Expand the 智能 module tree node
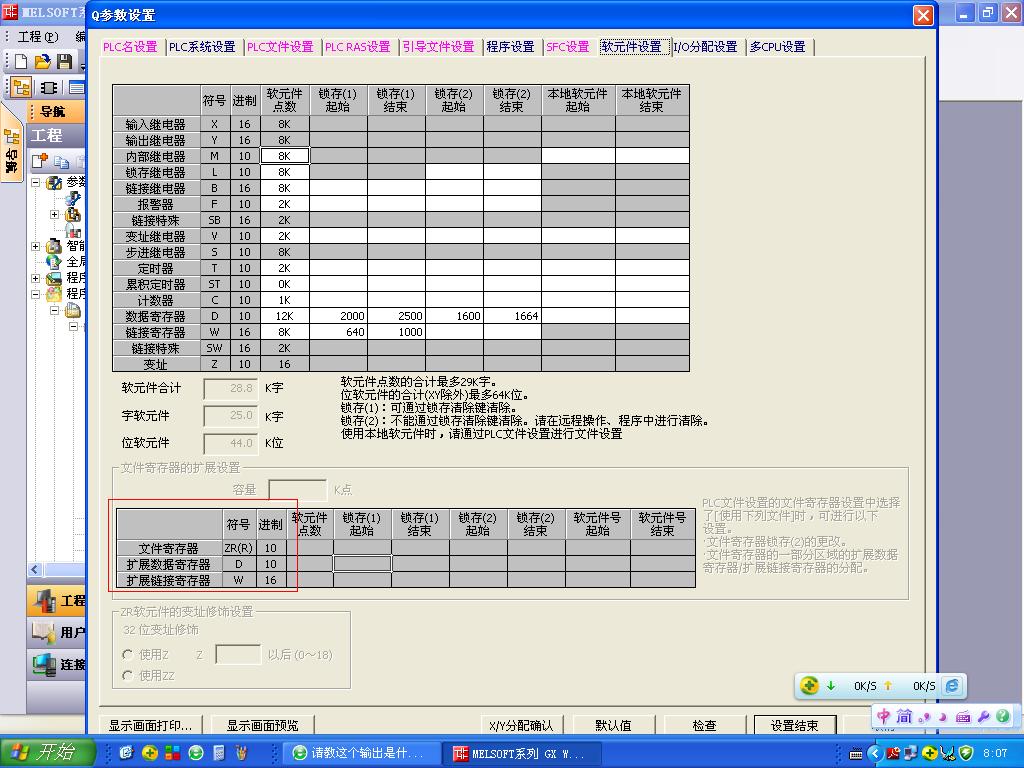This screenshot has width=1024, height=768. tap(36, 246)
